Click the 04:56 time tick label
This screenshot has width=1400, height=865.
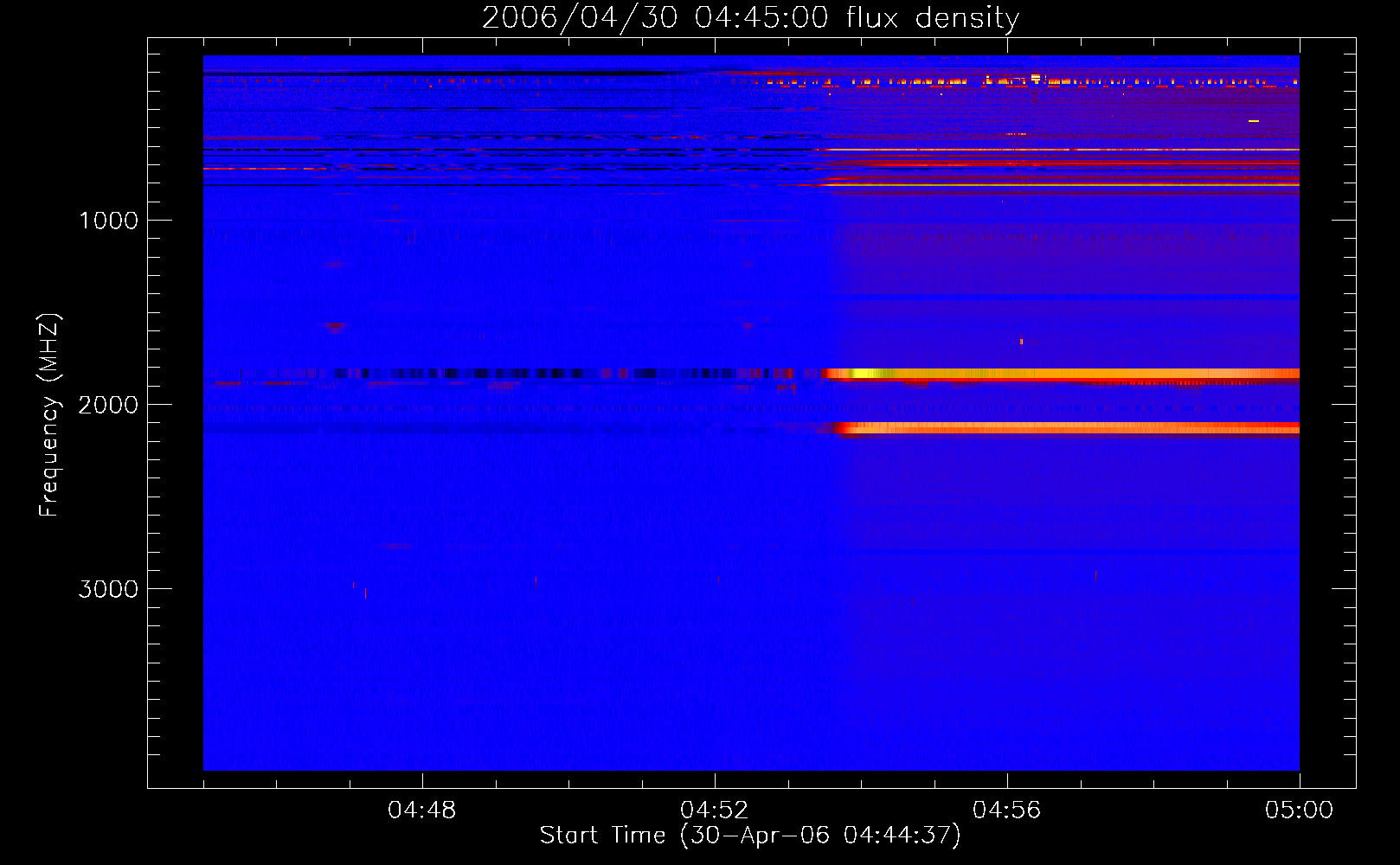pos(1007,811)
